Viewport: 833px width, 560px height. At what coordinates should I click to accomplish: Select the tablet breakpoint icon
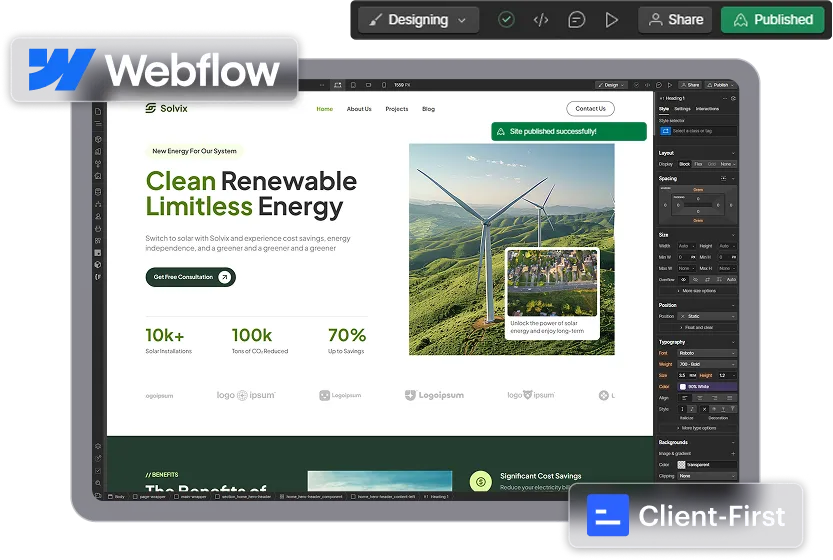[353, 85]
